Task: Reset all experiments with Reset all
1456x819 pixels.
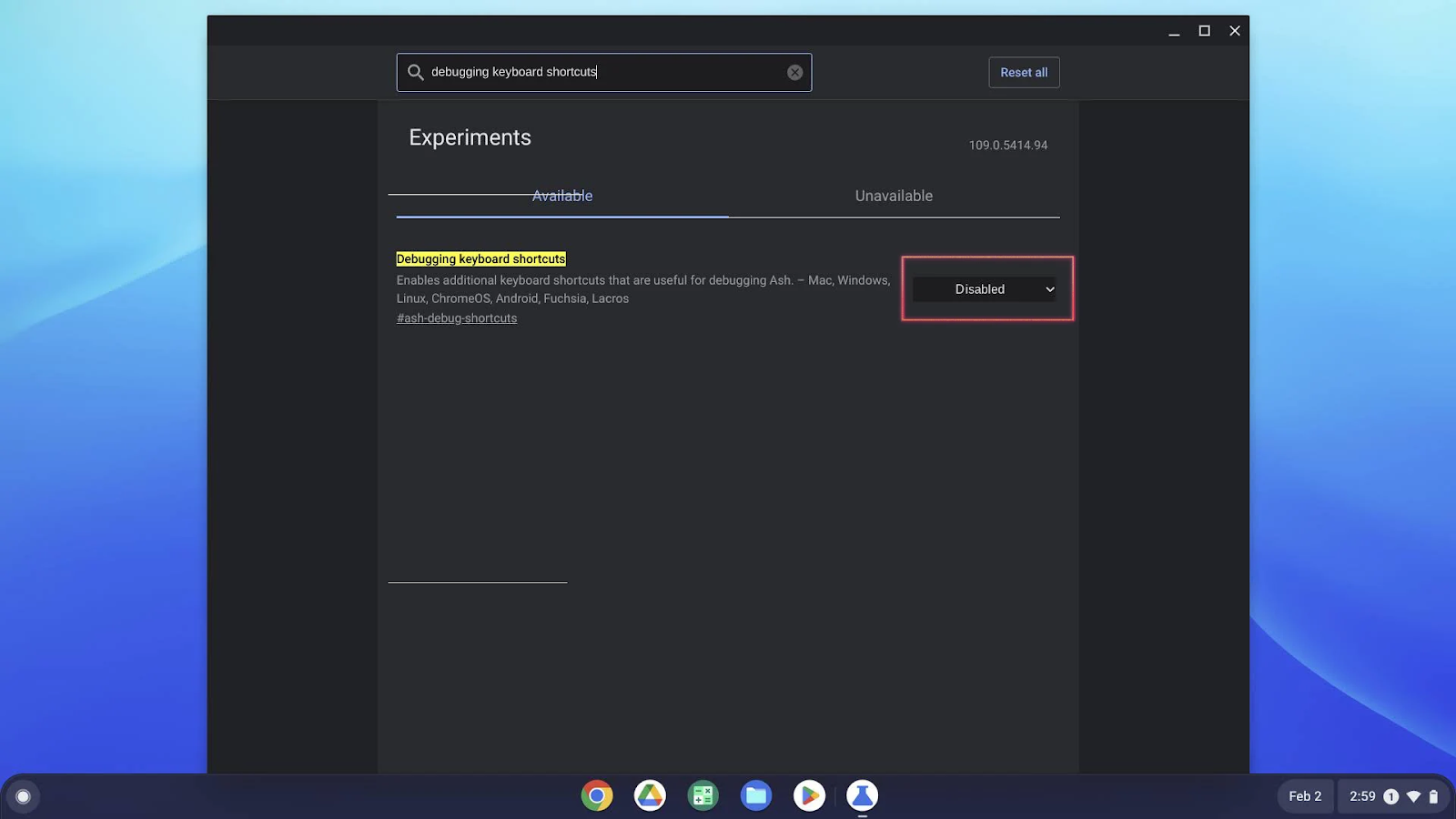Action: tap(1024, 73)
